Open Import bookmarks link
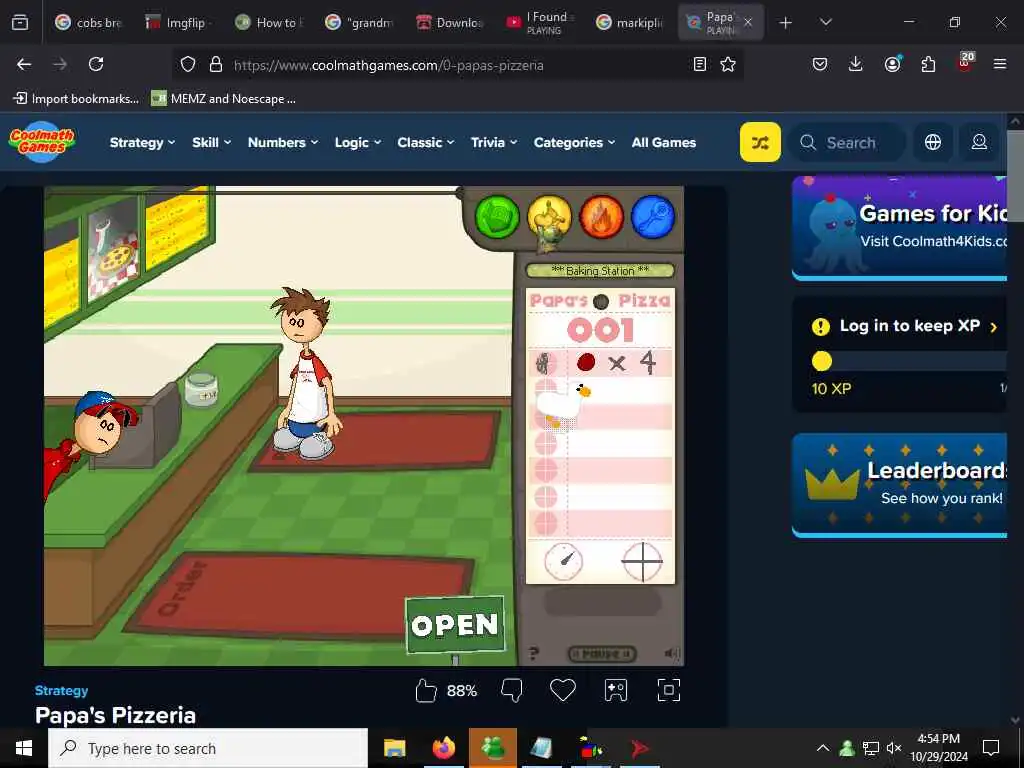This screenshot has width=1024, height=768. click(x=76, y=99)
